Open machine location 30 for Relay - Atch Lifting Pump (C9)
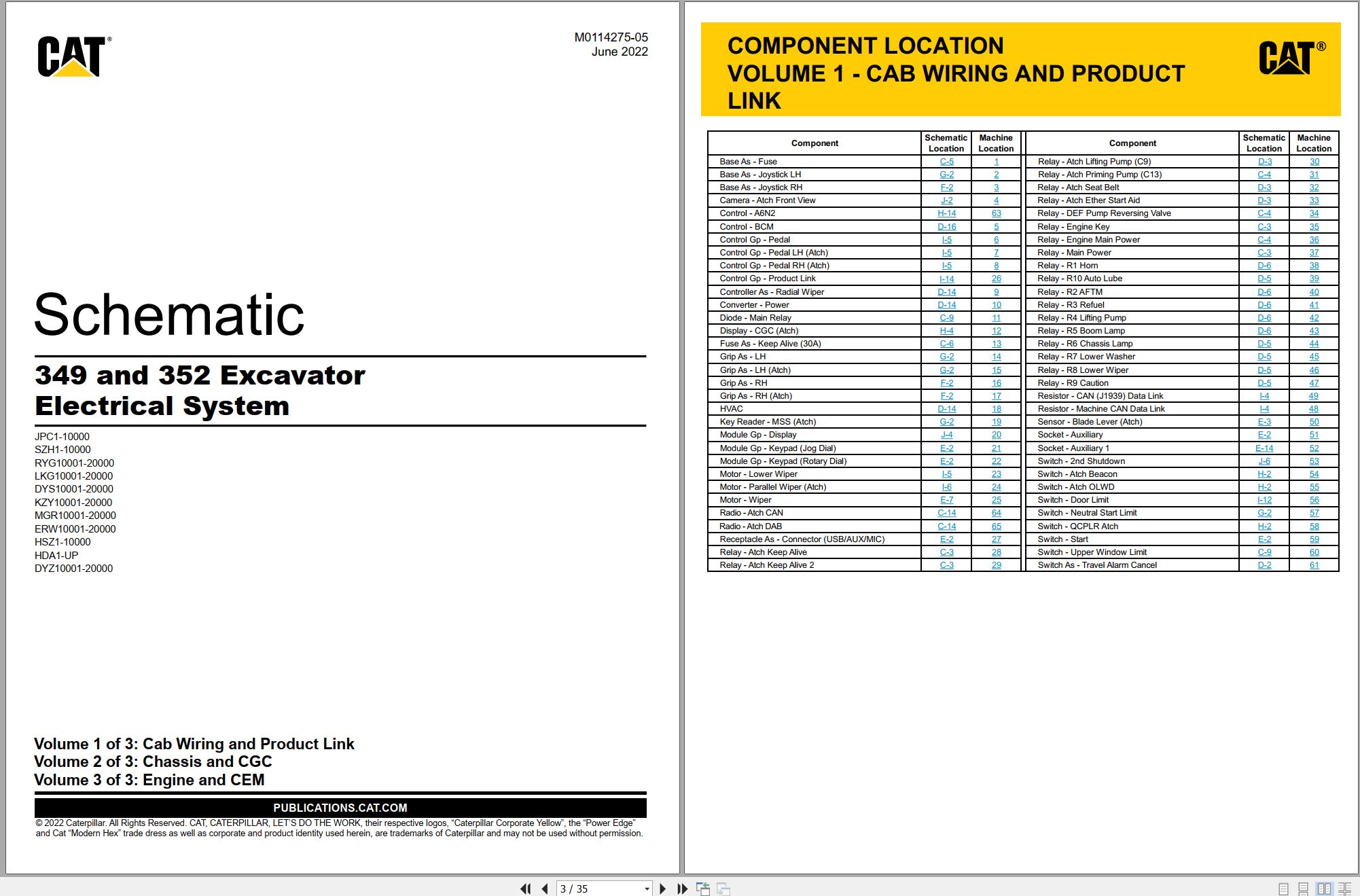The height and width of the screenshot is (896, 1360). click(1314, 162)
